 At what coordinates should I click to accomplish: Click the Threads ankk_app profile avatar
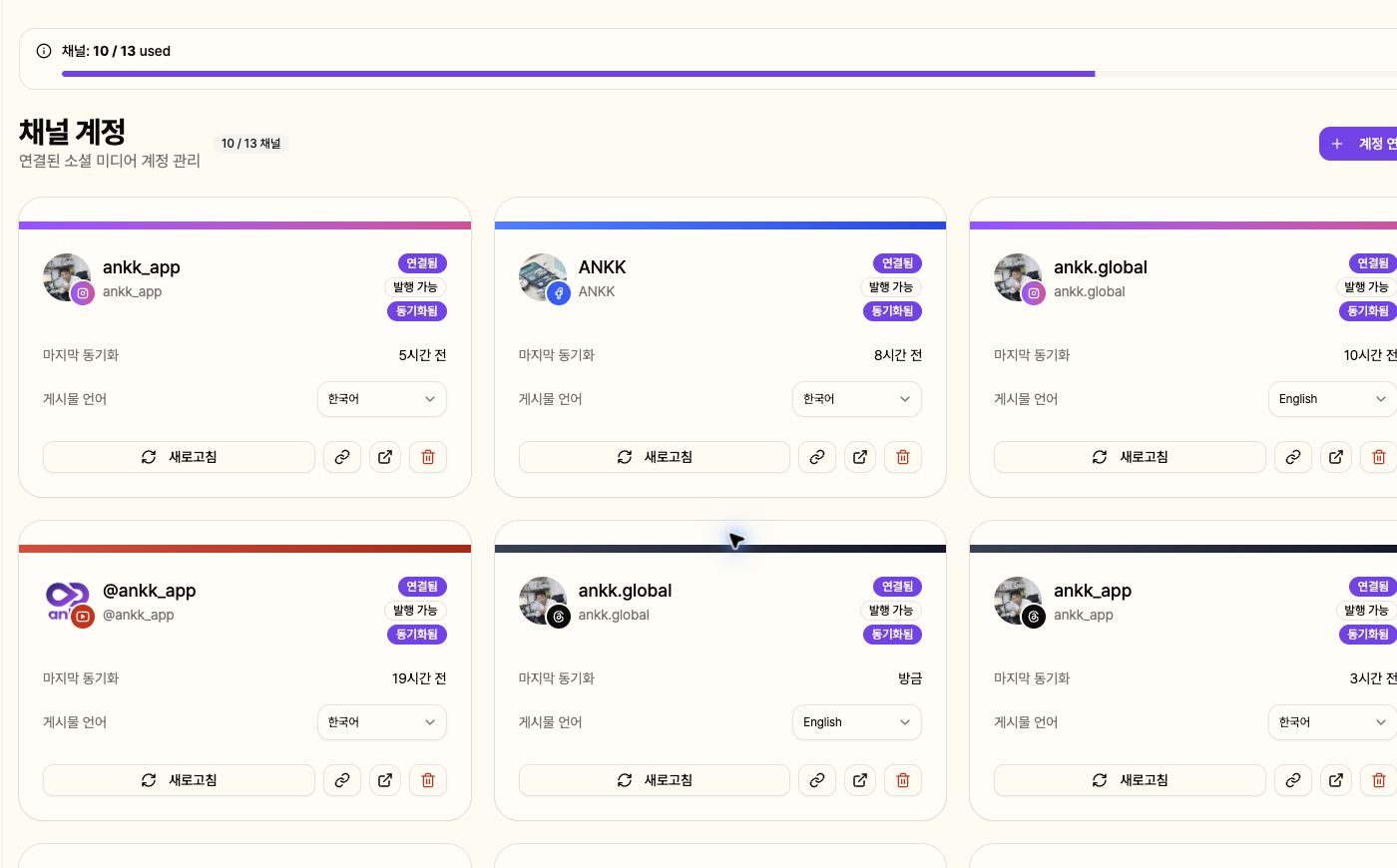click(1018, 601)
